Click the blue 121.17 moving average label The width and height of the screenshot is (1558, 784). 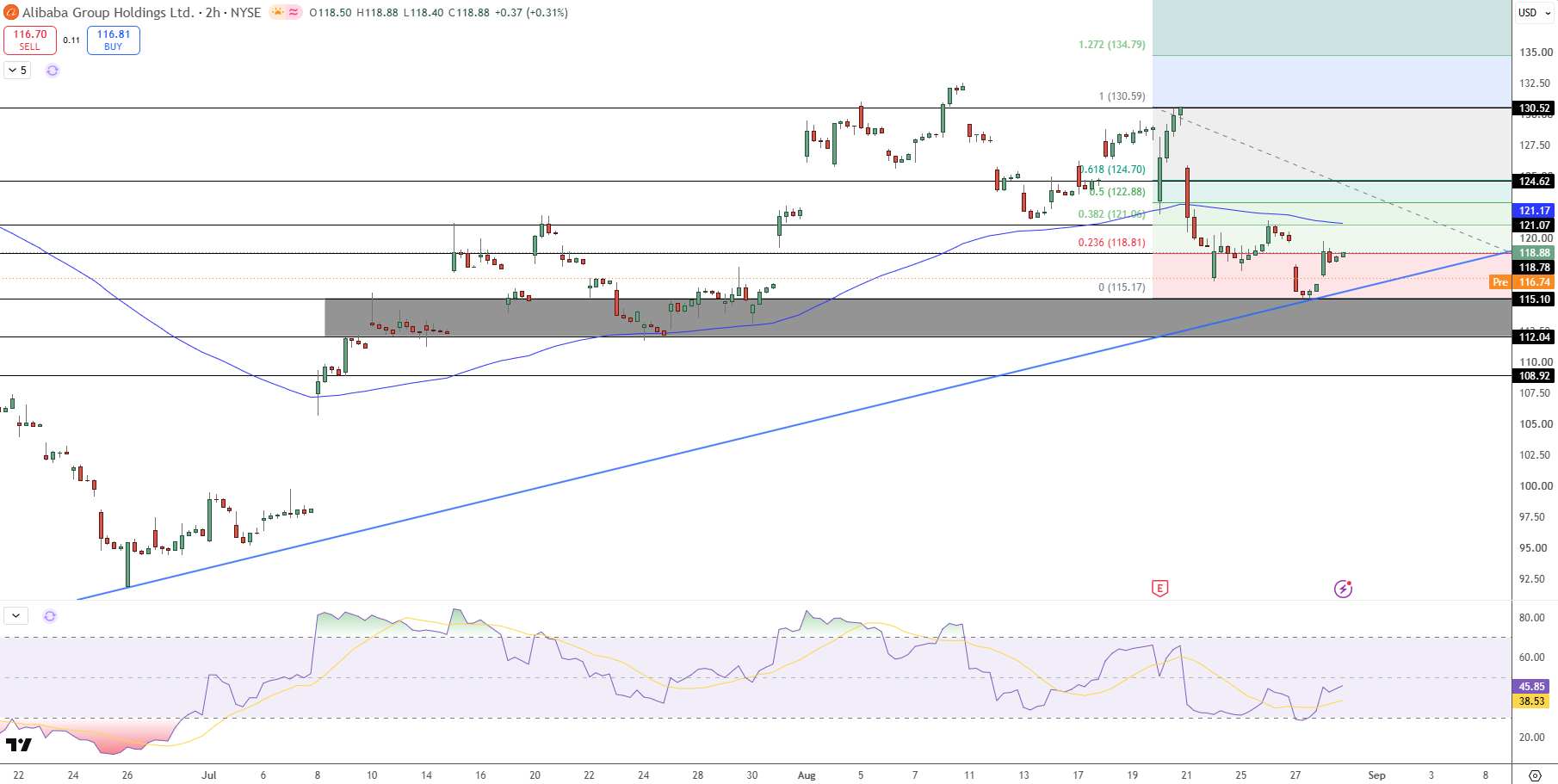coord(1535,210)
